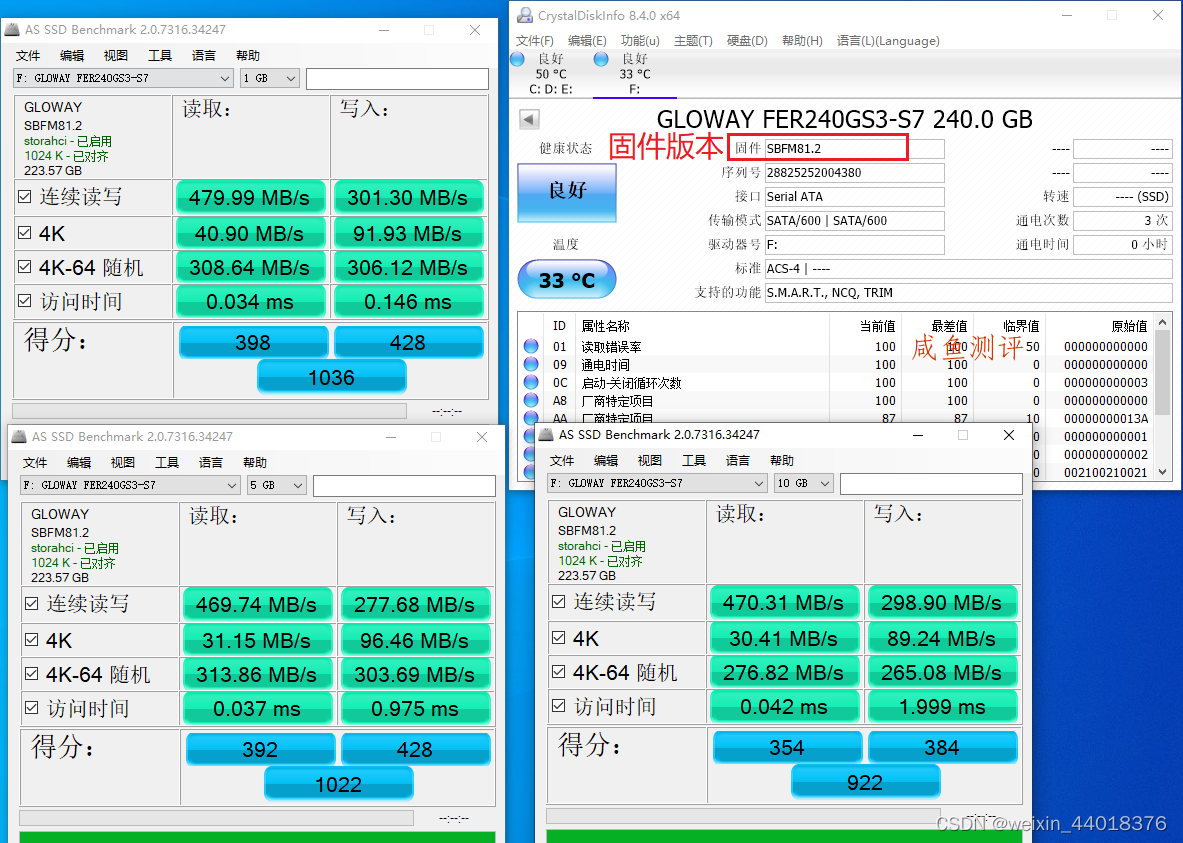Image resolution: width=1183 pixels, height=843 pixels.
Task: Go to previous disk with the left arrow button
Action: 529,118
